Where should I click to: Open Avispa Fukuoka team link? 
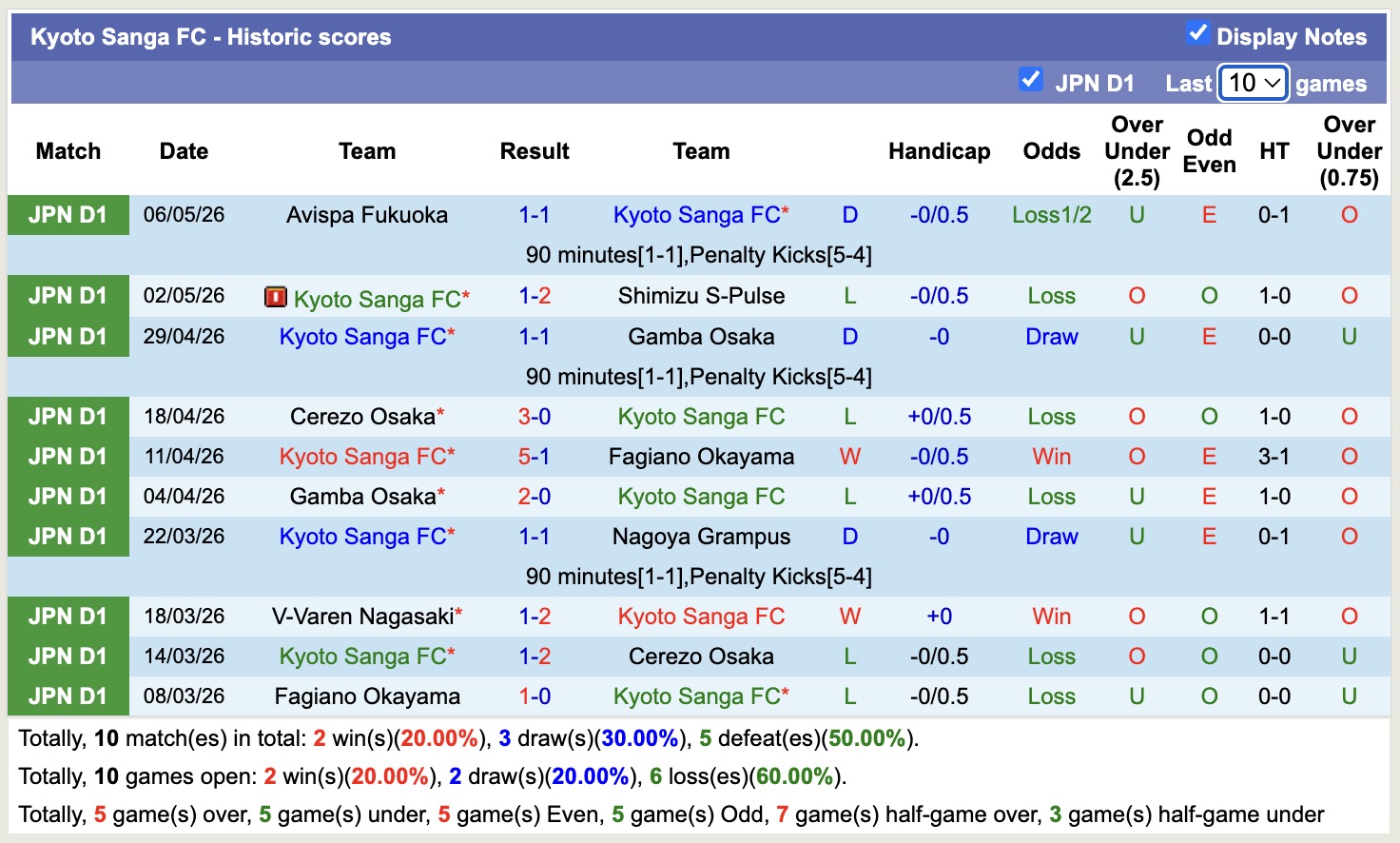[367, 215]
